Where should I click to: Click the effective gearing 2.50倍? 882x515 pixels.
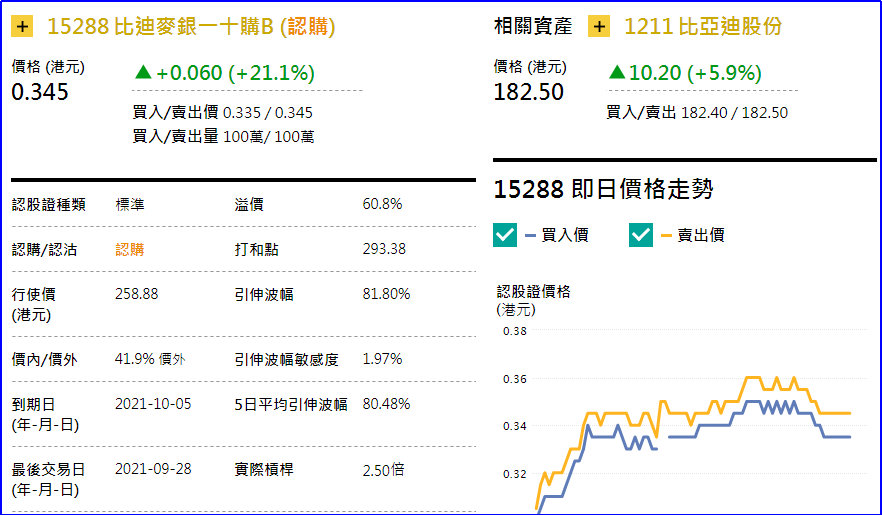(384, 469)
